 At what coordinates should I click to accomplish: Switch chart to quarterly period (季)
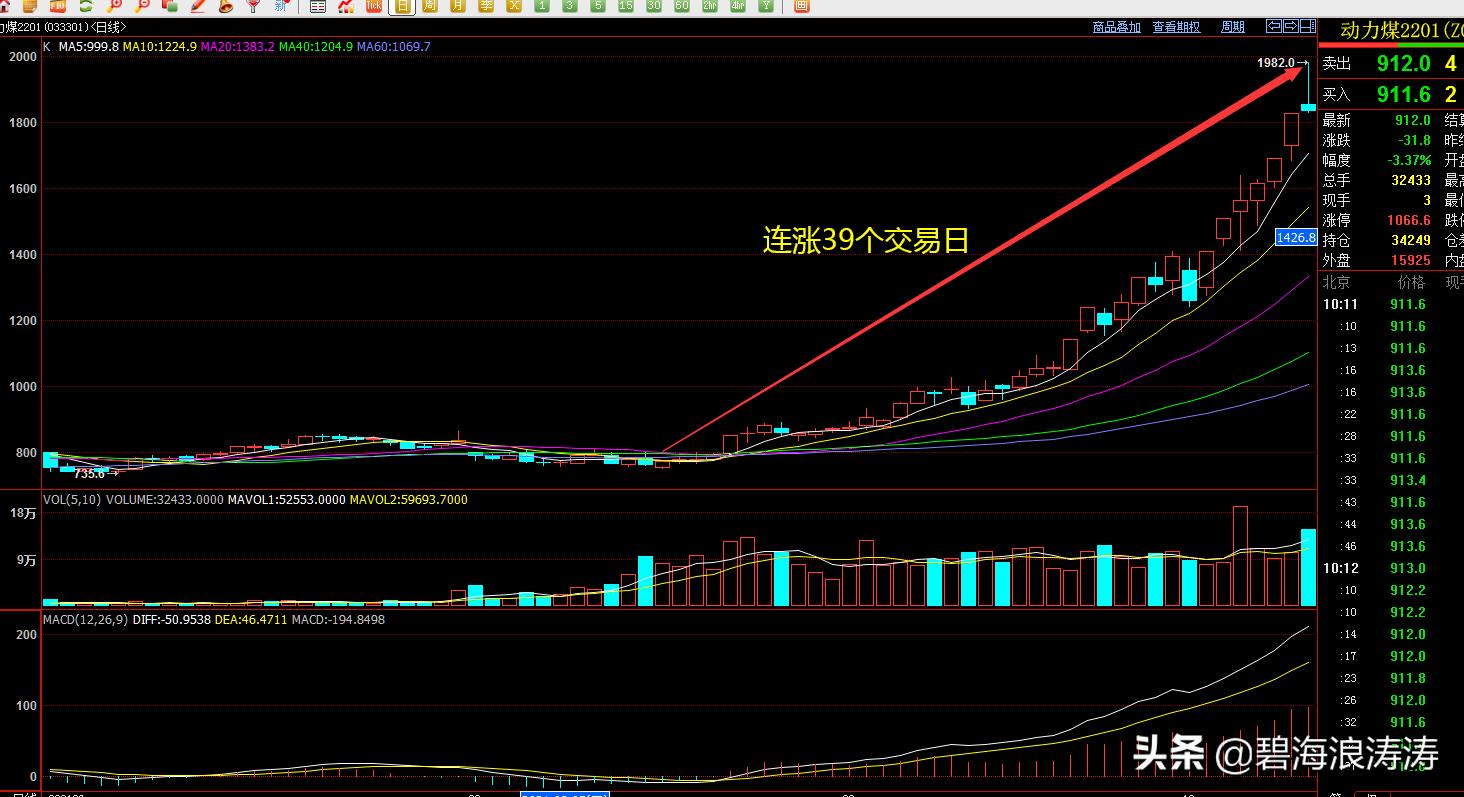pyautogui.click(x=486, y=6)
